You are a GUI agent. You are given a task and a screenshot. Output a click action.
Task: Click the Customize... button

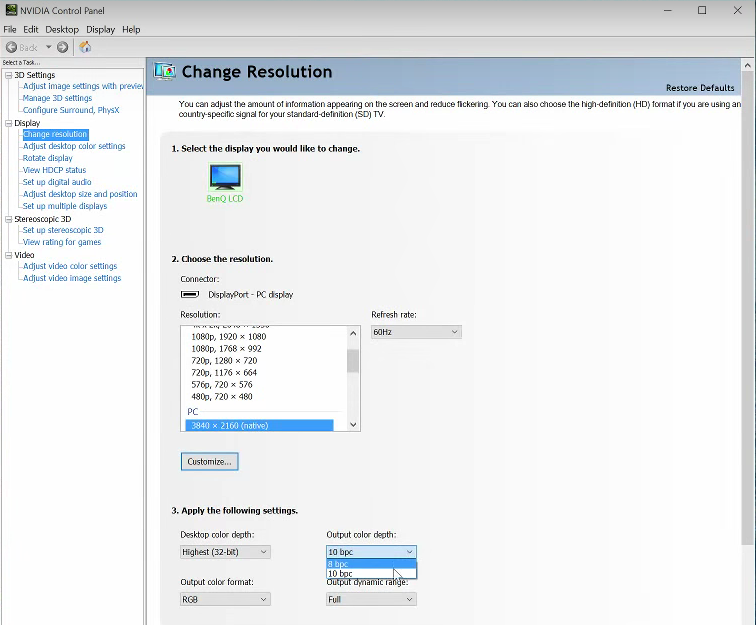click(x=210, y=461)
